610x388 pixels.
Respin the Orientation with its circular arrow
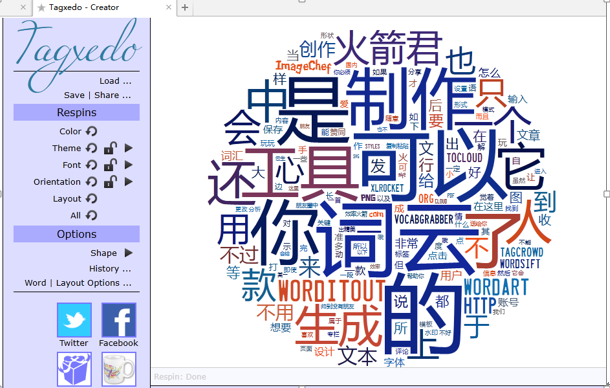click(x=91, y=182)
